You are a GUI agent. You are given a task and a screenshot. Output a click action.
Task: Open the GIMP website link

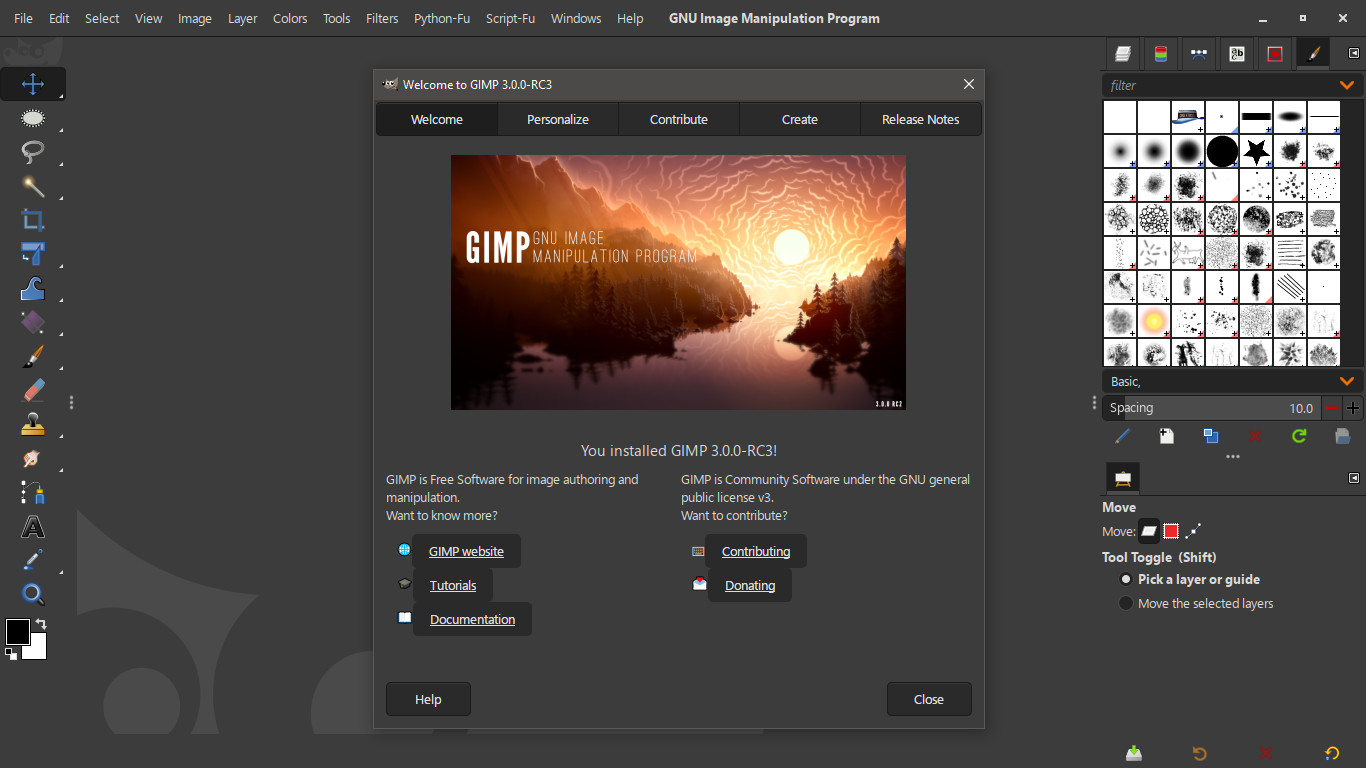[x=466, y=551]
